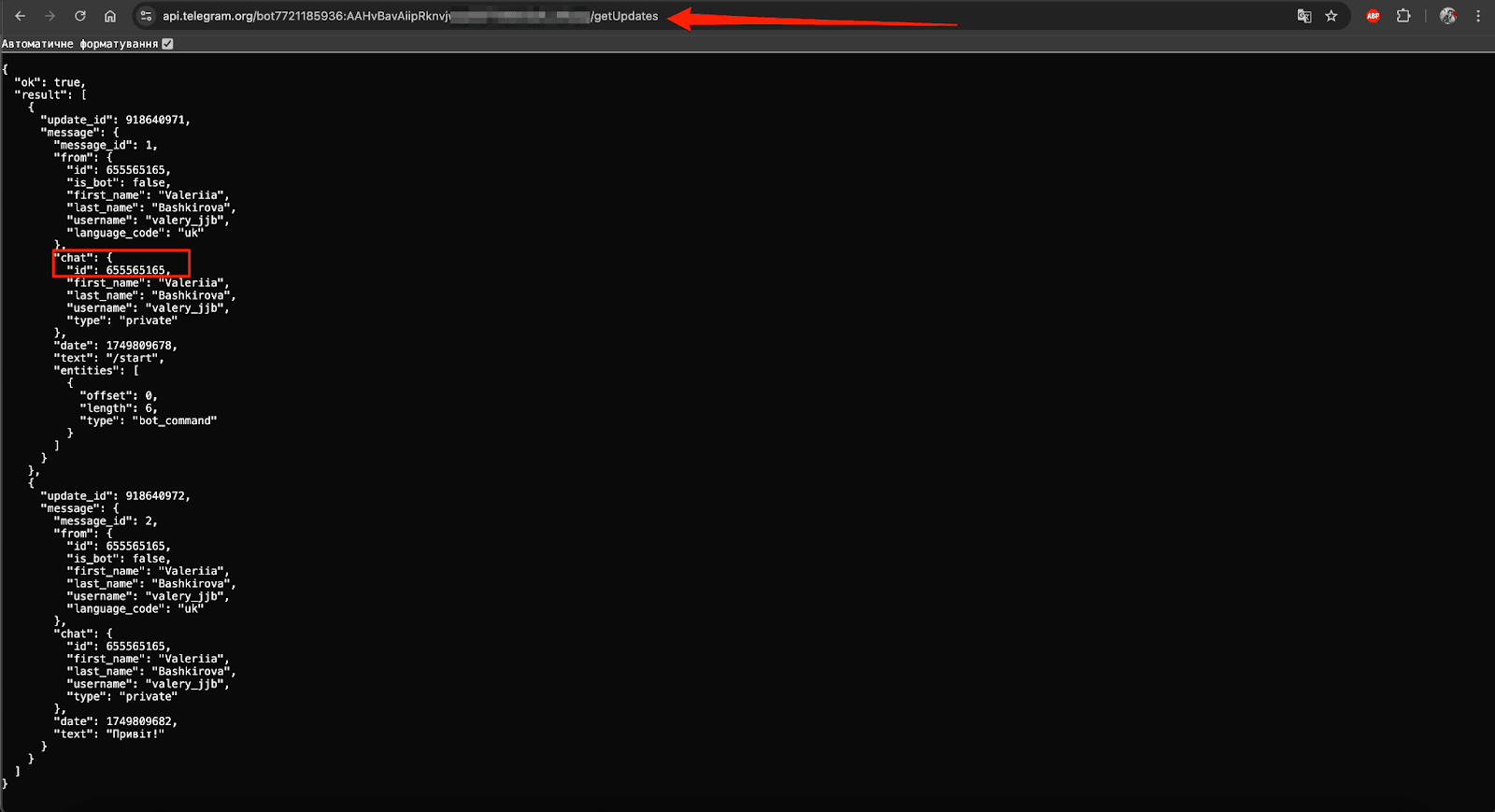Open the Google Translate page icon
The image size is (1495, 812).
pyautogui.click(x=1304, y=16)
